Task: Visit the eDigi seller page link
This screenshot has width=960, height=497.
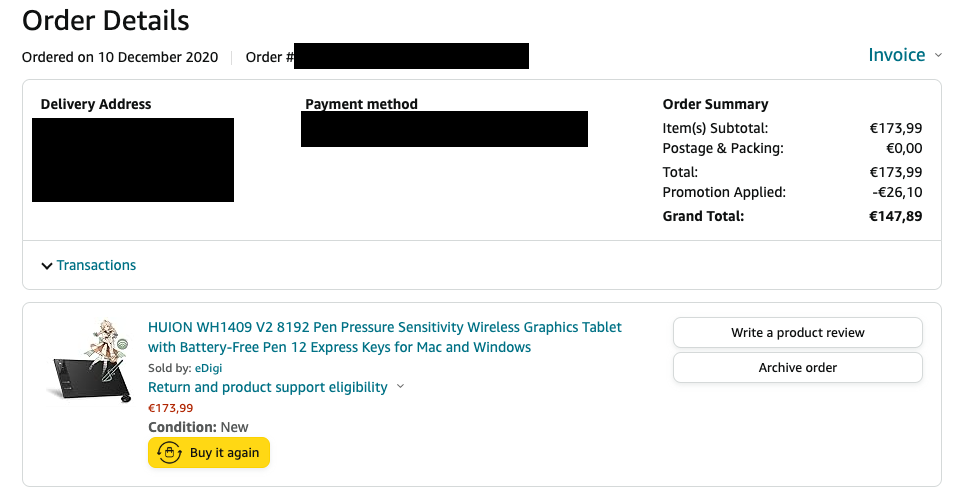Action: pos(208,368)
